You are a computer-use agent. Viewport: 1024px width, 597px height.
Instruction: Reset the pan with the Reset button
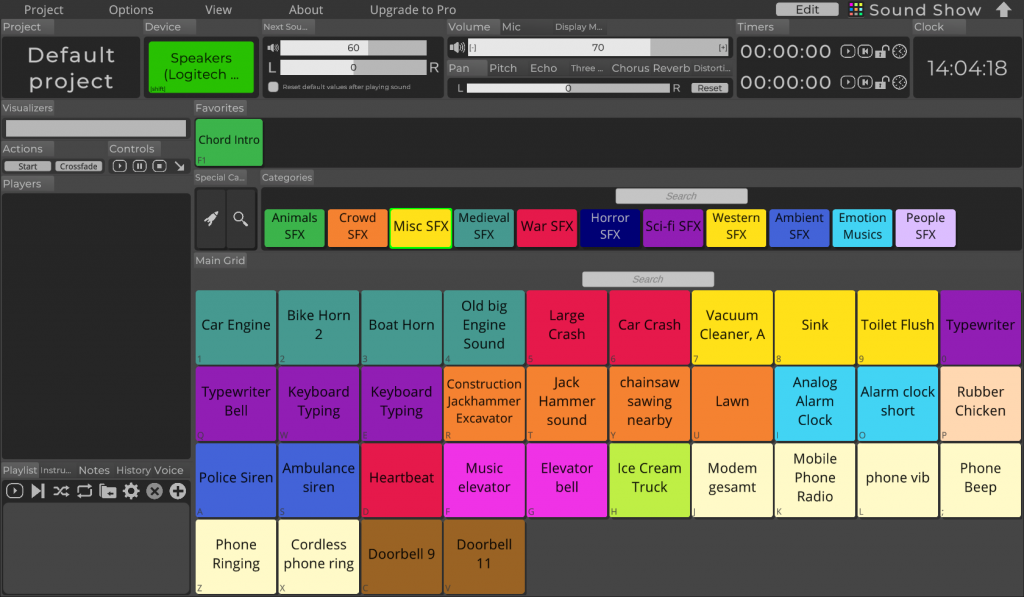click(x=709, y=87)
